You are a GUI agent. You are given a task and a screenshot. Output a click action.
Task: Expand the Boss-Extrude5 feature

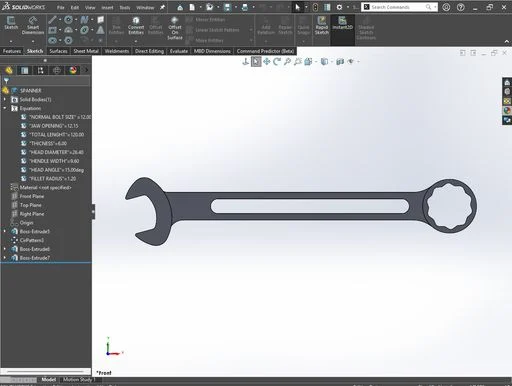pos(5,231)
